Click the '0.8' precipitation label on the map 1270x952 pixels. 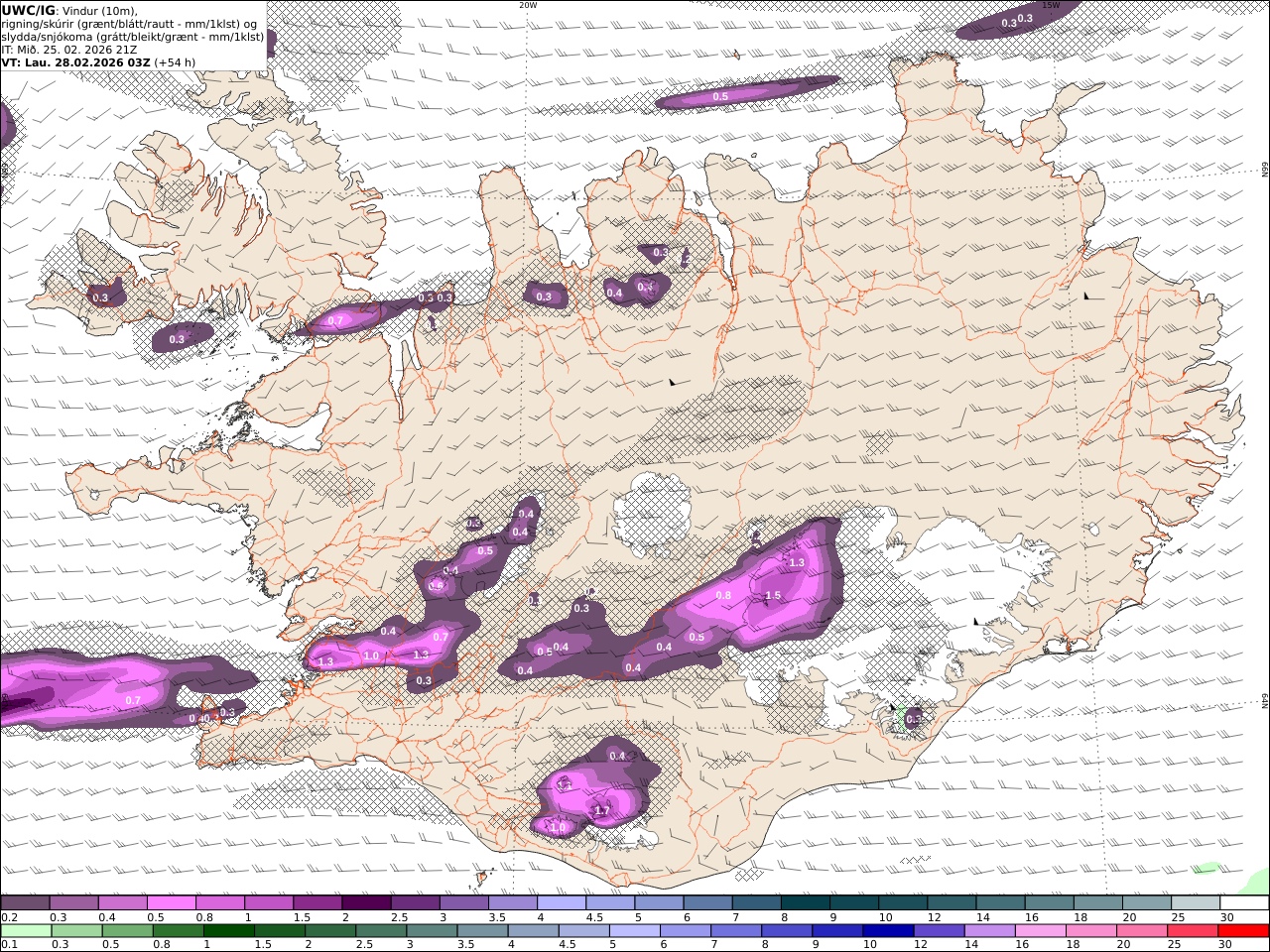pyautogui.click(x=723, y=596)
